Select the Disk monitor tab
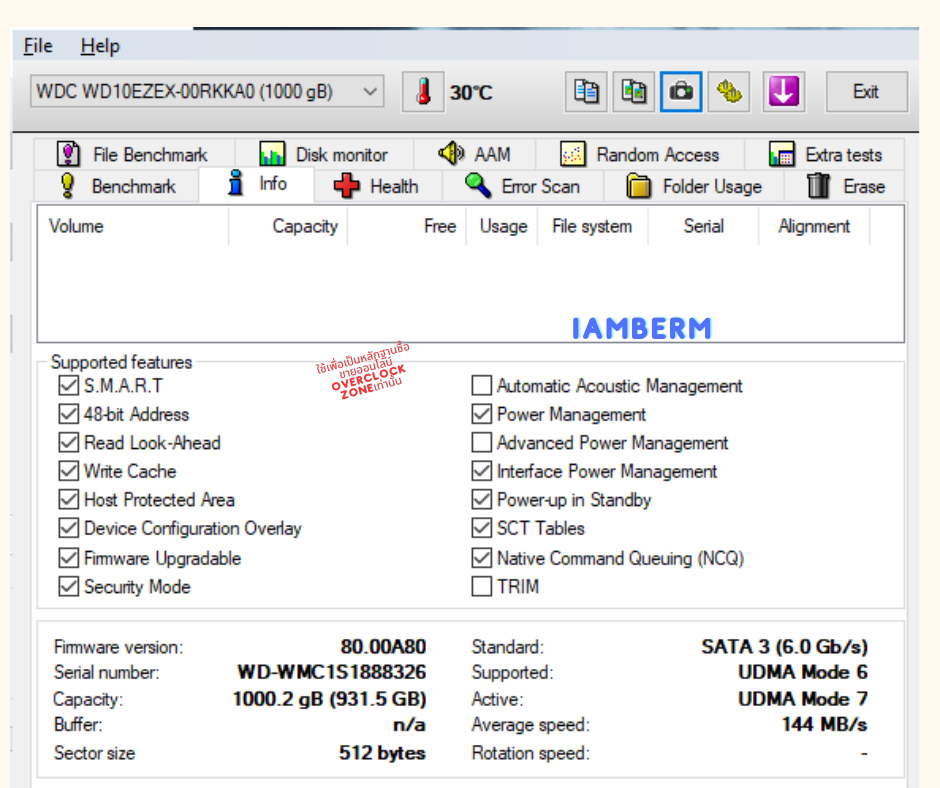Viewport: 940px width, 788px height. coord(323,155)
